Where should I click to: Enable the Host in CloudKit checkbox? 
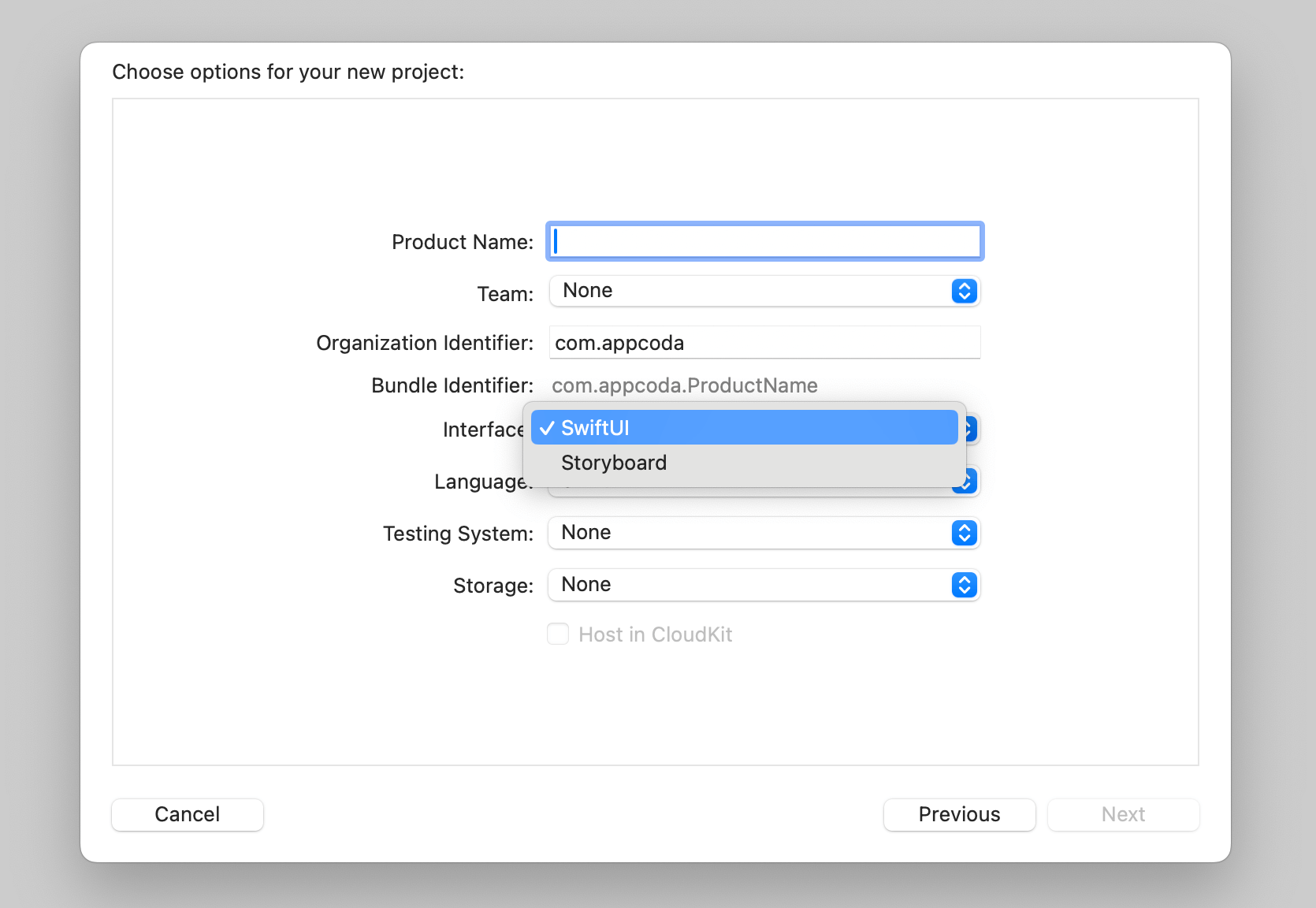558,634
